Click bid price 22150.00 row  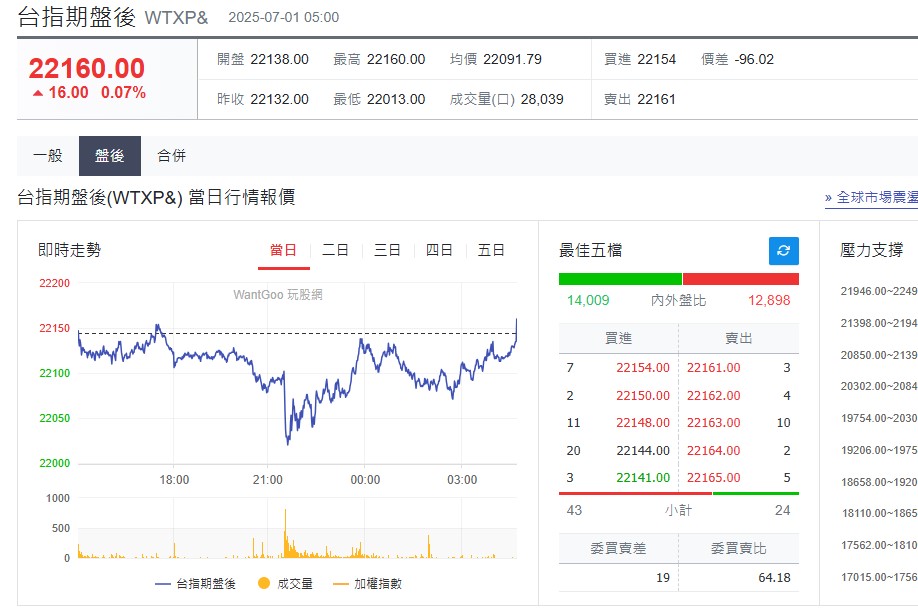pyautogui.click(x=642, y=396)
